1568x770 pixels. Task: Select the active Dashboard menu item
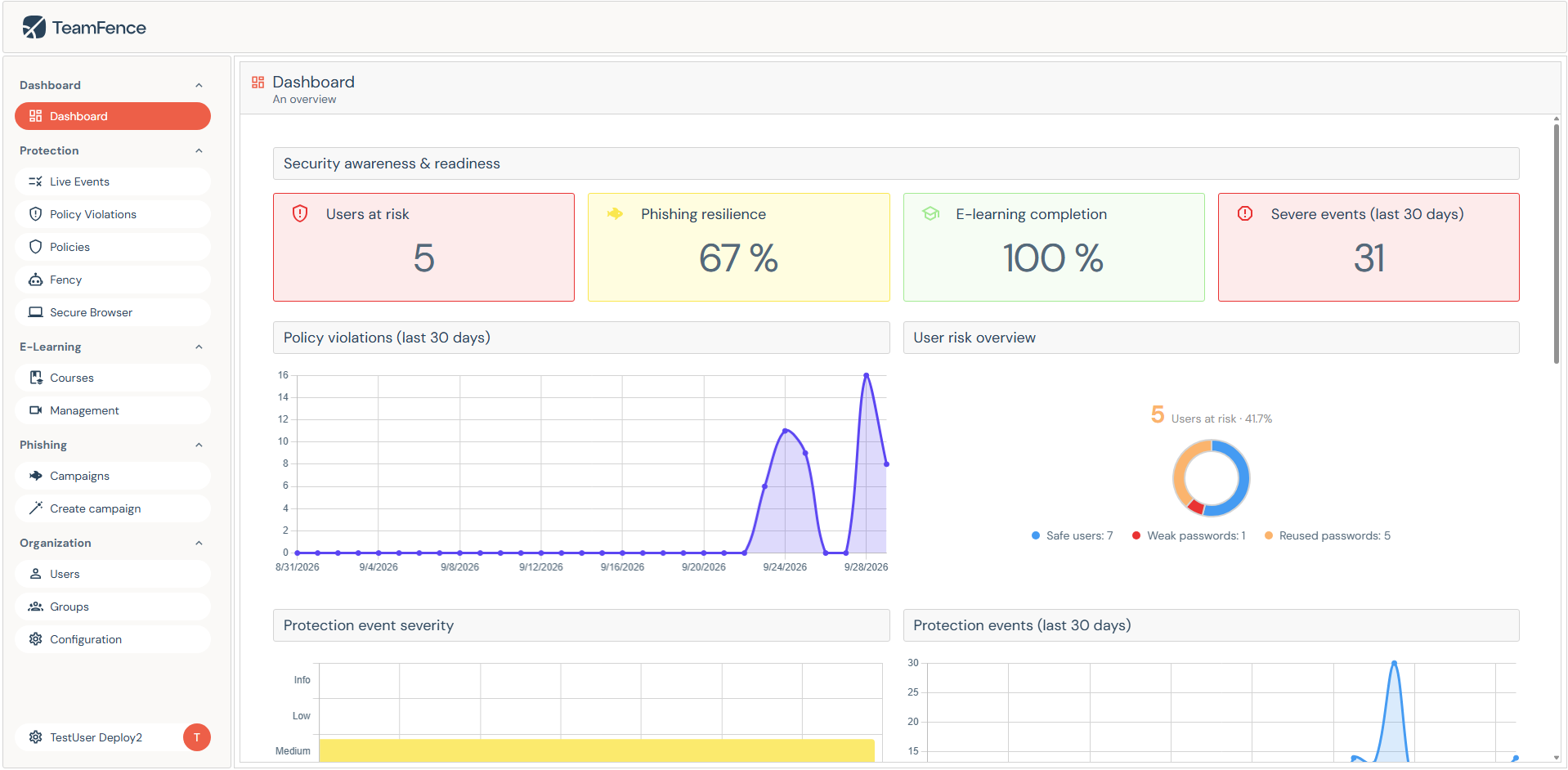click(x=113, y=116)
